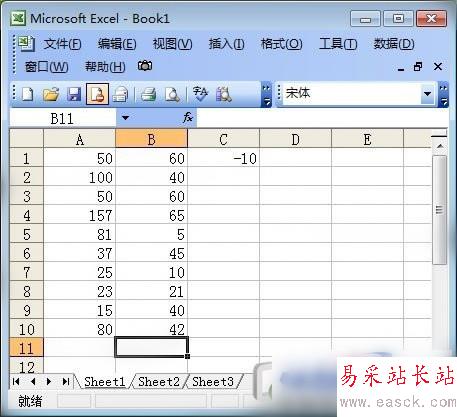Click the Excel logo in the title bar
This screenshot has height=417, width=457.
(x=18, y=18)
